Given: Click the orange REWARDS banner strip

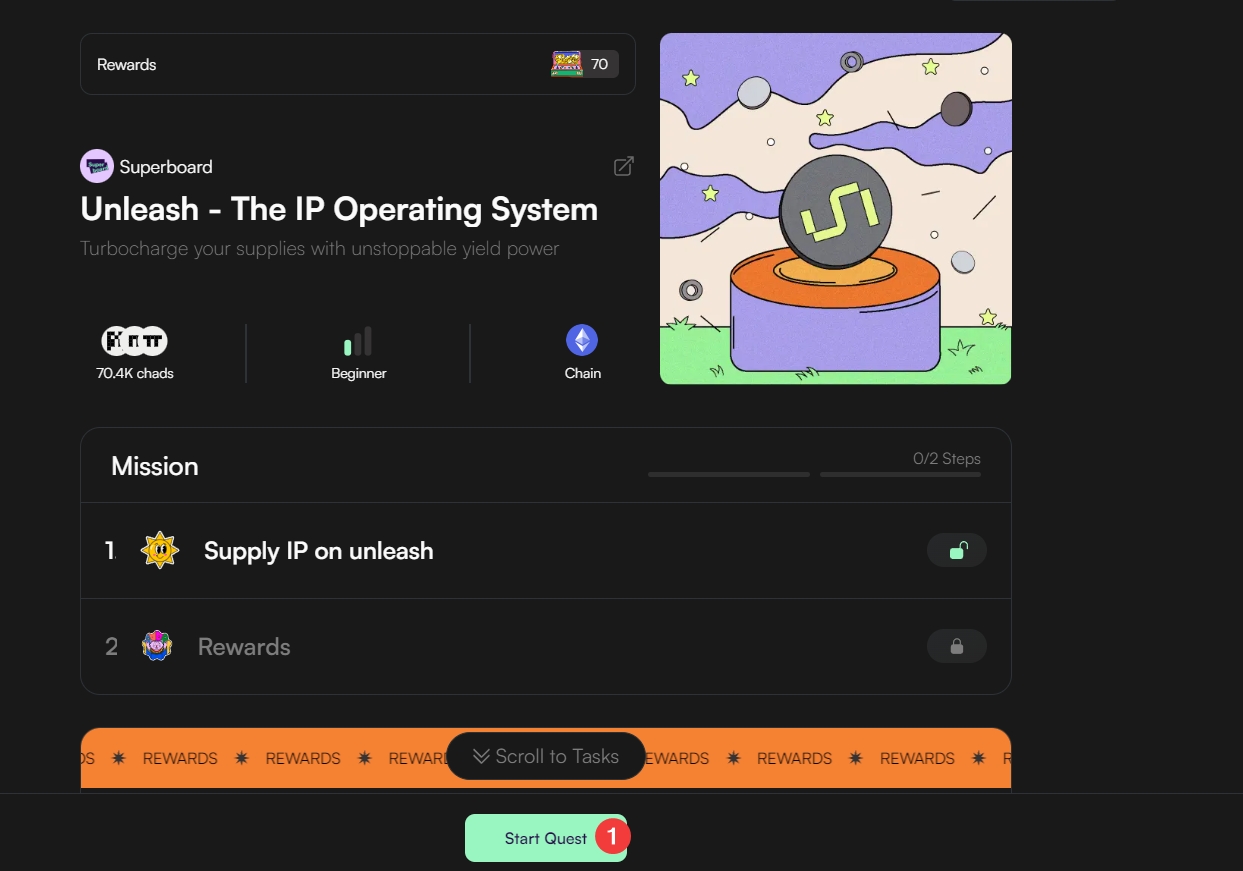Looking at the screenshot, I should 546,758.
